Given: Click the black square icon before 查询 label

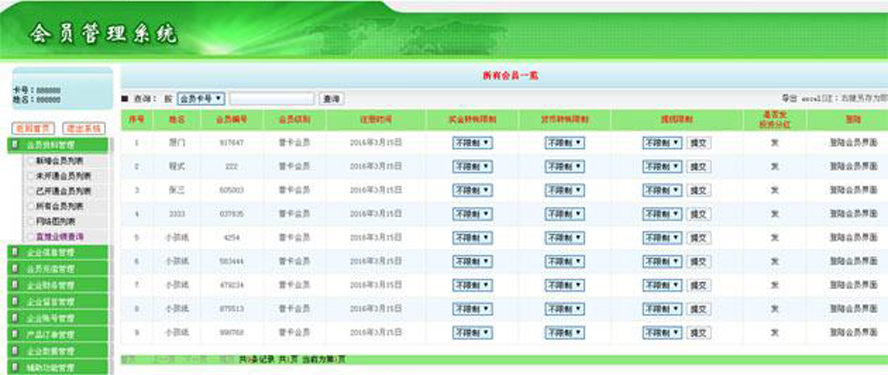Looking at the screenshot, I should click(125, 99).
